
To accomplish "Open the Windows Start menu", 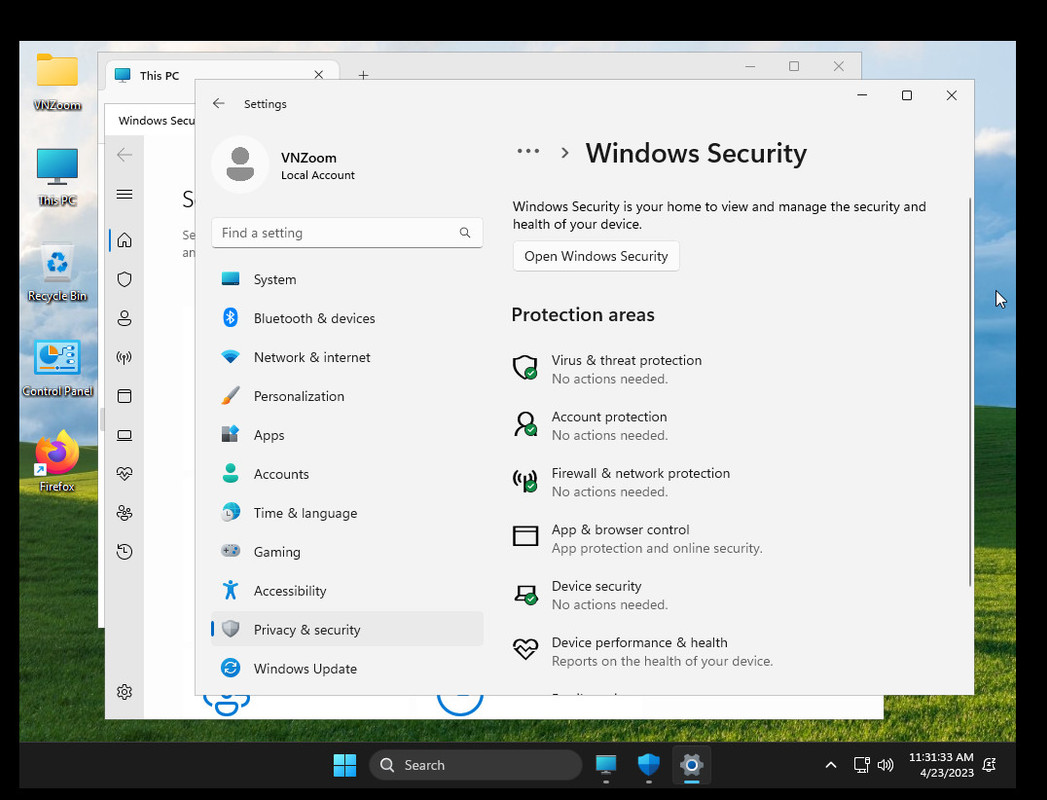I will 345,765.
